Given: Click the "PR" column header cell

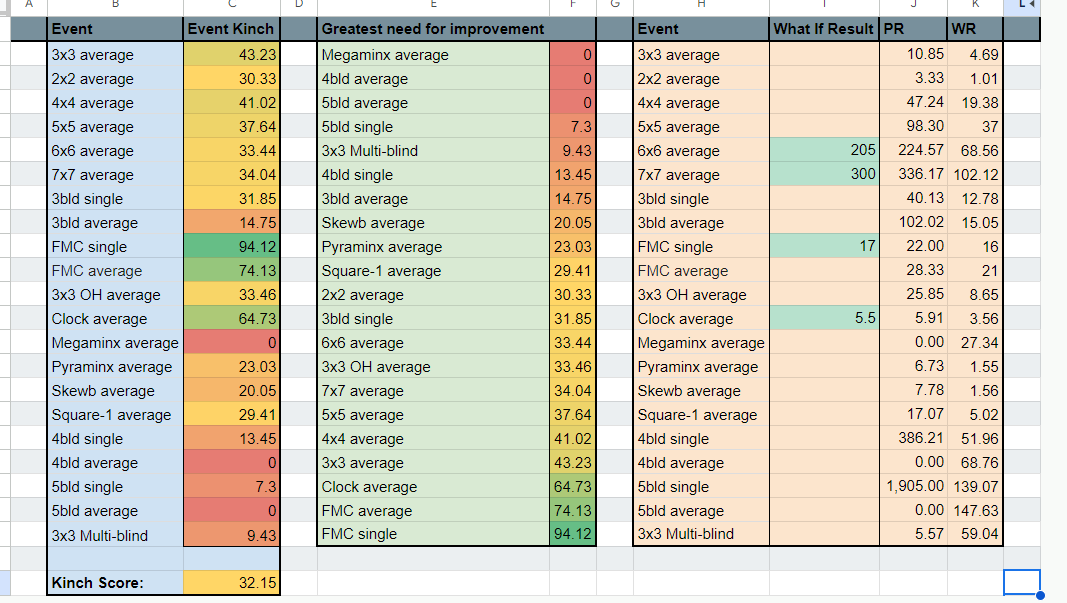Looking at the screenshot, I should (913, 29).
